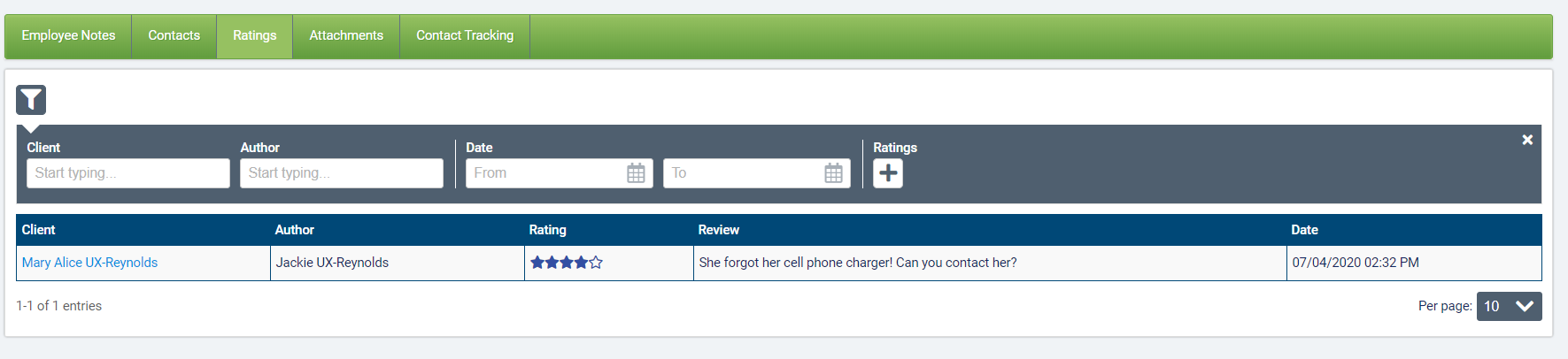Open the Employee Notes tab
Screen dimensions: 1568x359
(x=68, y=35)
